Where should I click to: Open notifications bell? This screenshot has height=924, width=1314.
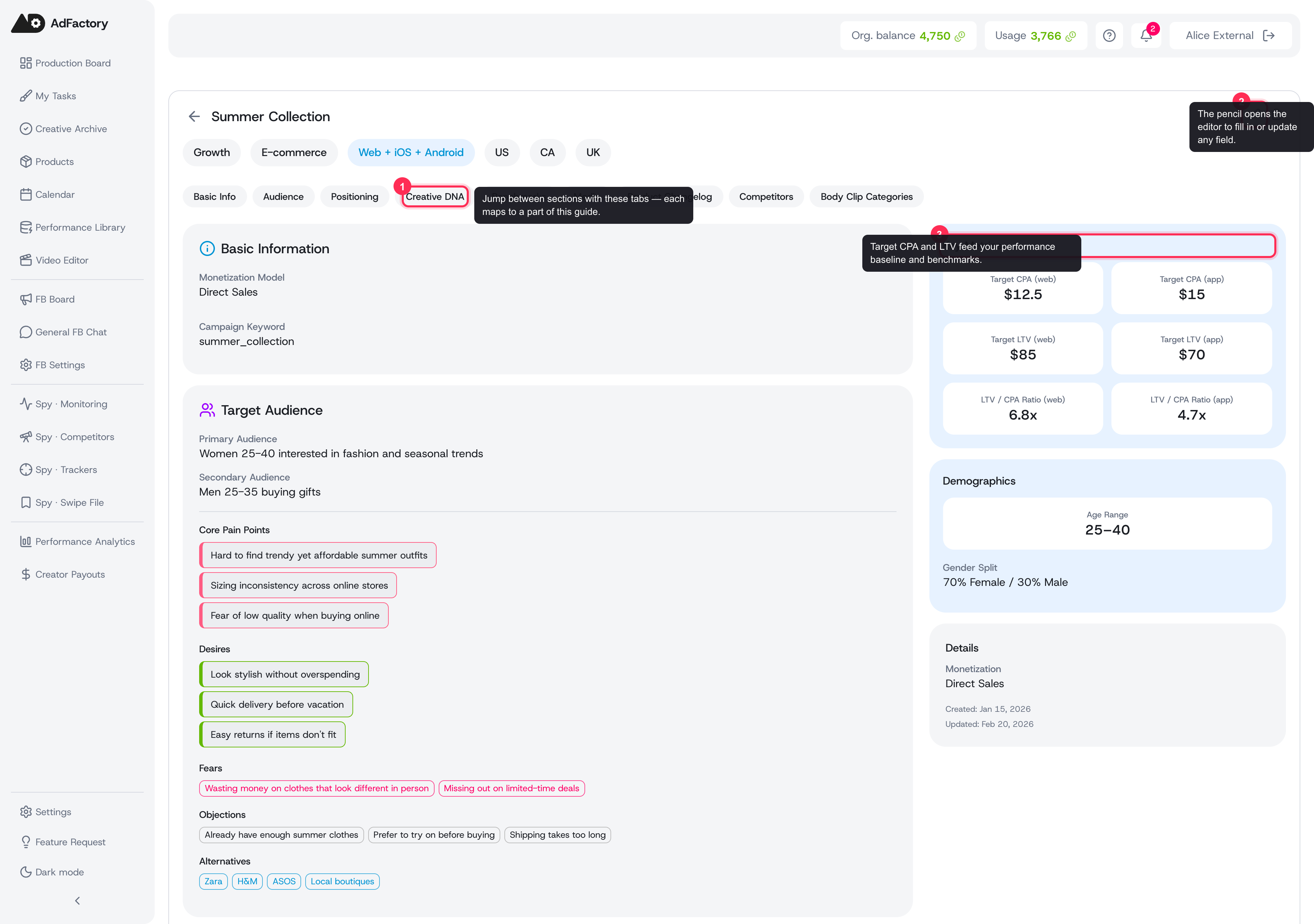[1146, 36]
